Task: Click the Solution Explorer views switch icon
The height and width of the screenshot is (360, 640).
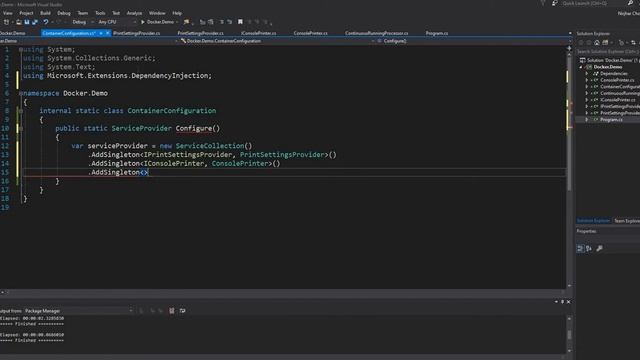Action: pos(605,42)
